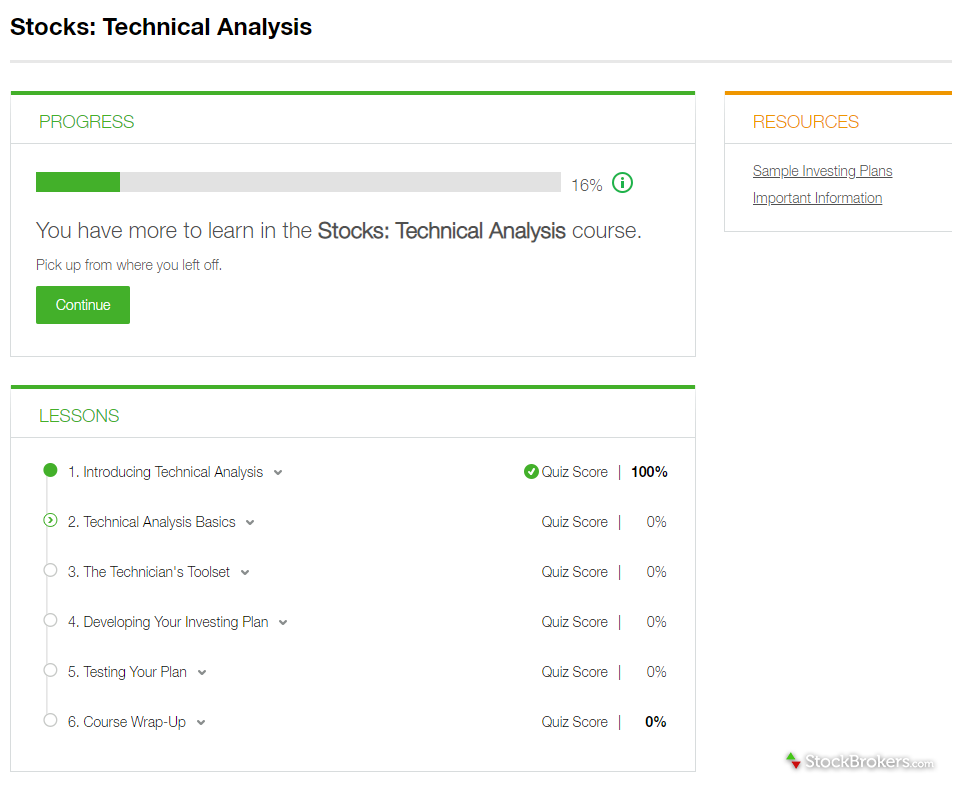The height and width of the screenshot is (785, 959).
Task: Click the StockBrokers.com logo
Action: pos(859,762)
